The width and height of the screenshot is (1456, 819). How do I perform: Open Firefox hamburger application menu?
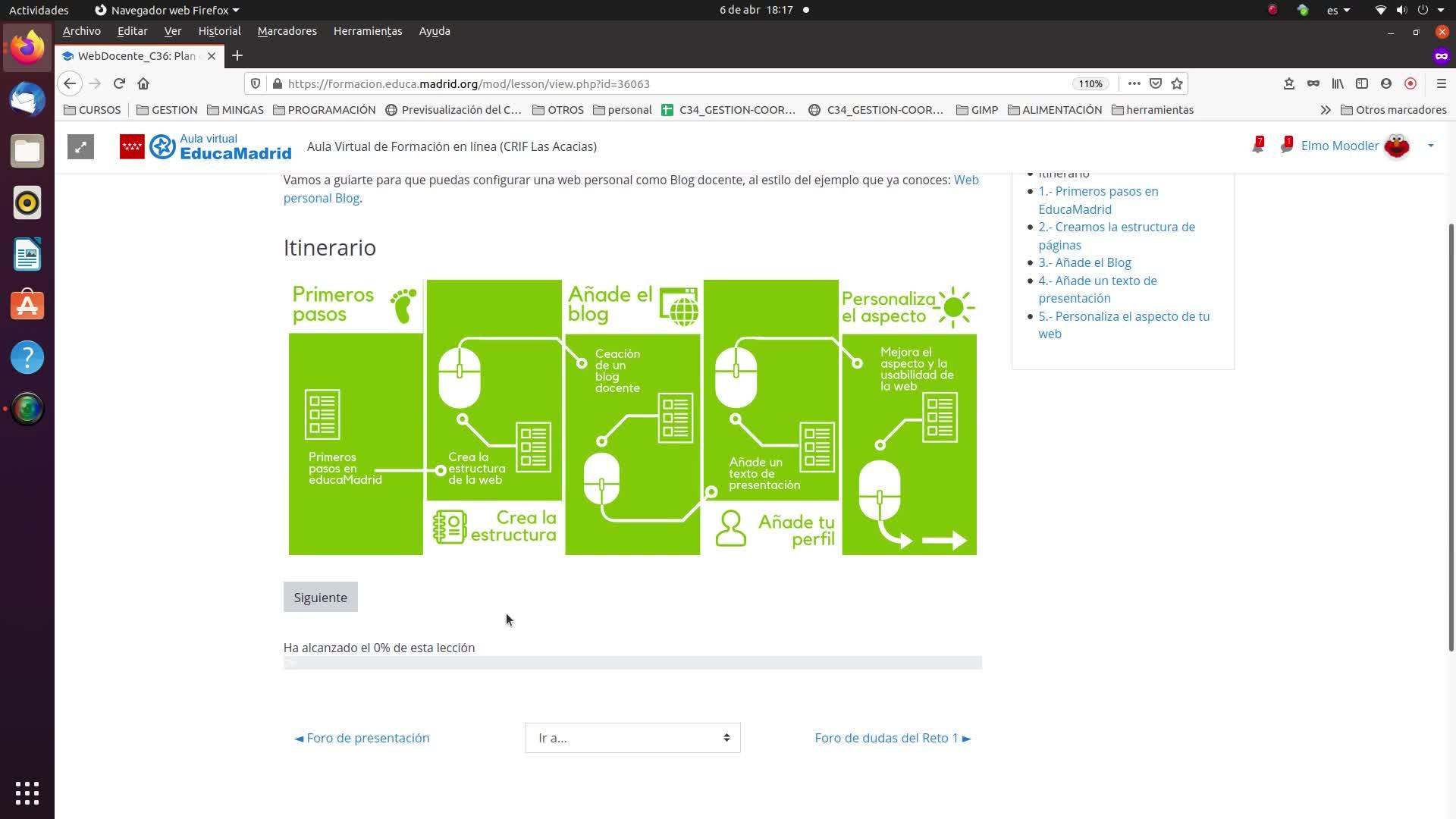point(1442,83)
